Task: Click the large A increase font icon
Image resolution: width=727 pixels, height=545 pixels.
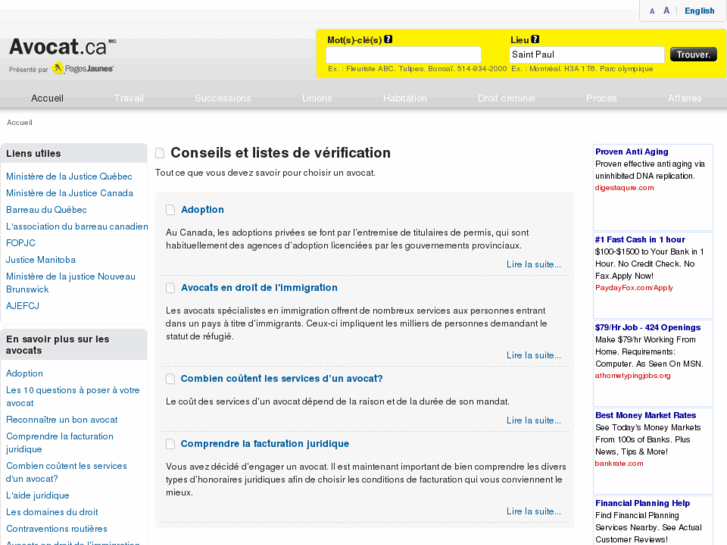Action: point(667,11)
